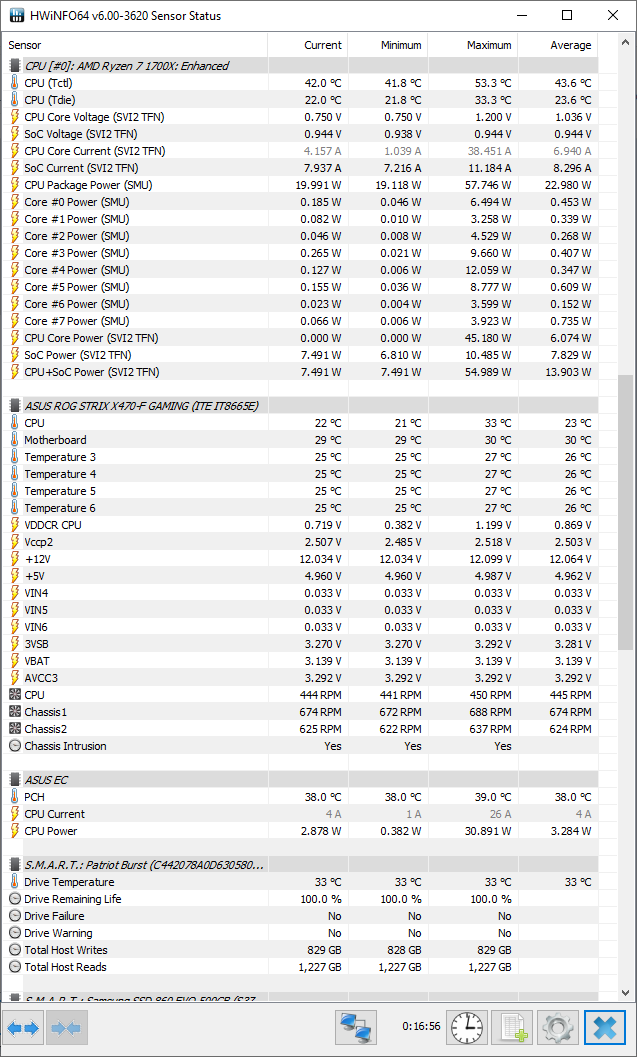
Task: Click the clock reset timer icon
Action: click(x=466, y=1028)
